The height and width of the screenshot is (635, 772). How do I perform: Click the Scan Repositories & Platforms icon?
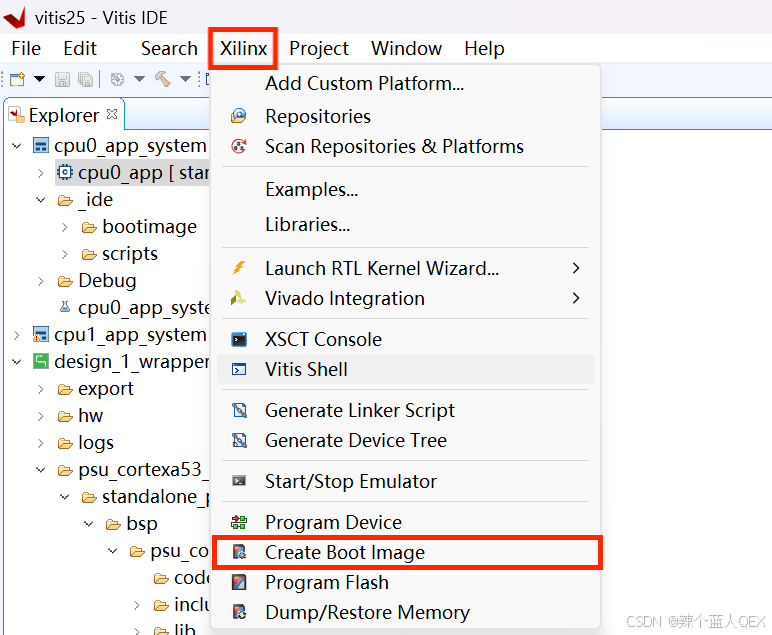coord(239,146)
